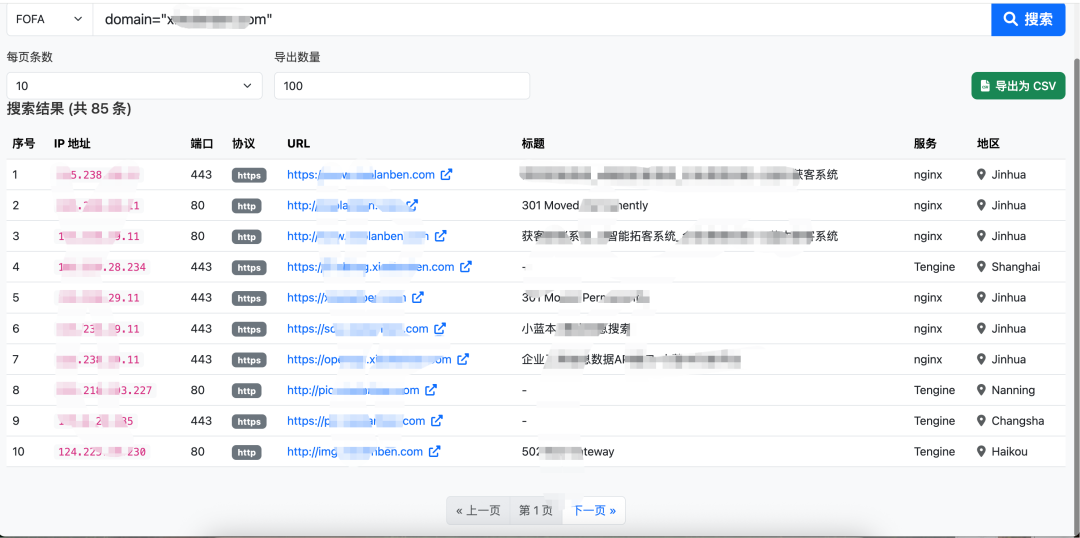
Task: Click the http badge in row 10
Action: (247, 453)
